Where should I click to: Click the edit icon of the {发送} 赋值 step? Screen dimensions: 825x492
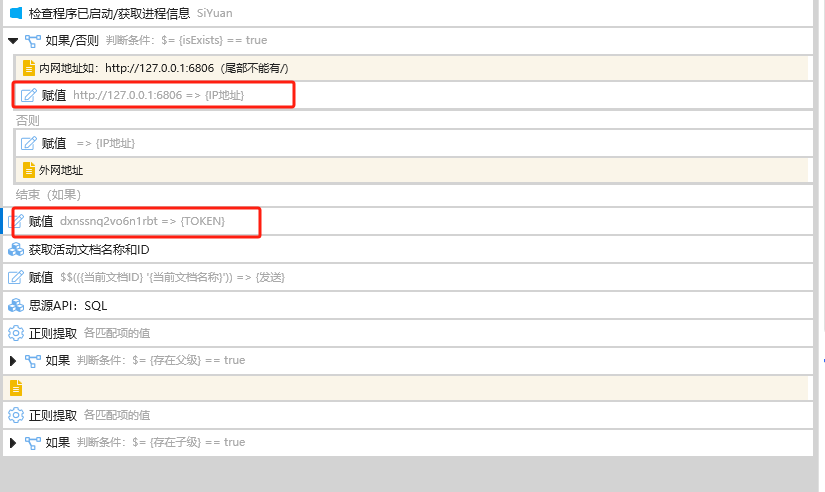click(x=16, y=277)
